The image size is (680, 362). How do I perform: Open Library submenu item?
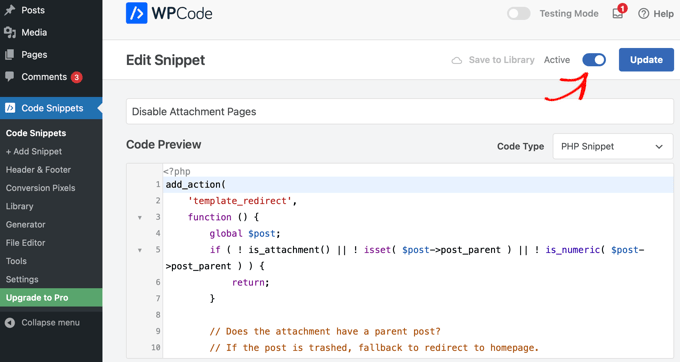click(x=20, y=206)
